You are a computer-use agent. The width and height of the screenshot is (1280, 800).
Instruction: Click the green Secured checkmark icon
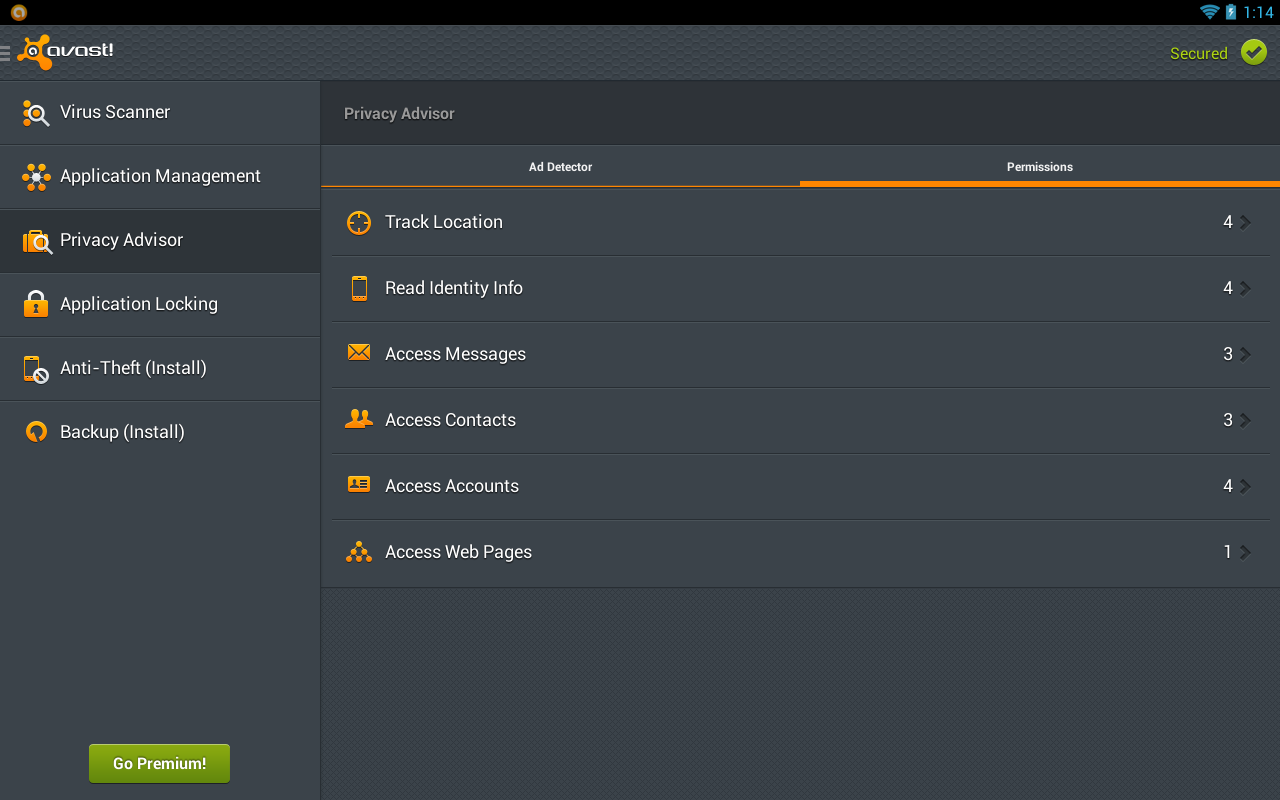pos(1253,52)
